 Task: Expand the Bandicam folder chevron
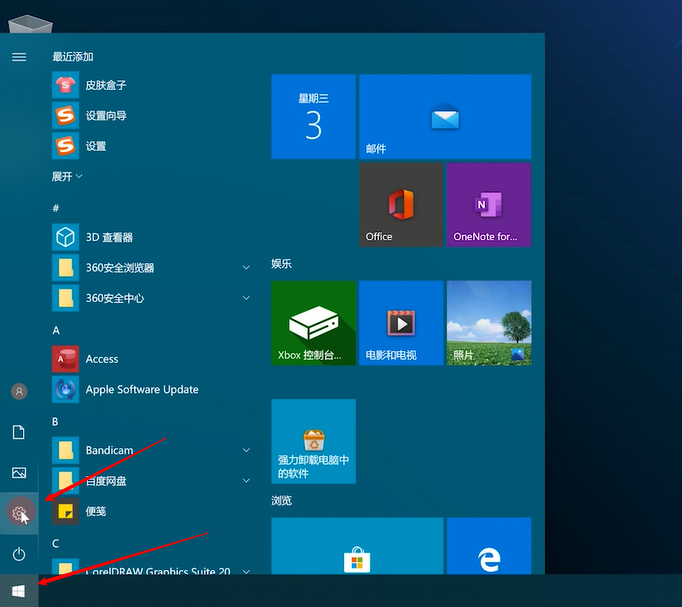tap(246, 450)
